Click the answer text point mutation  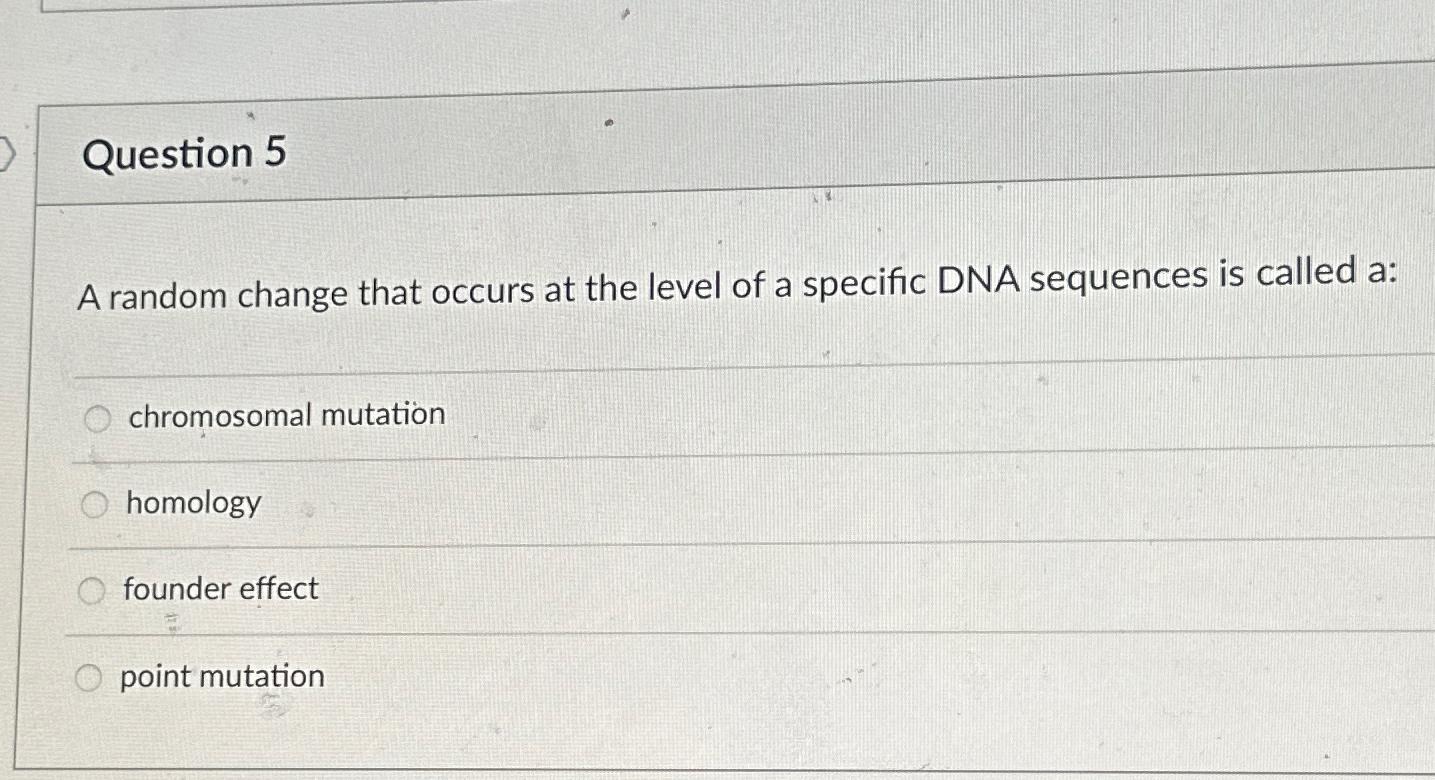[221, 676]
